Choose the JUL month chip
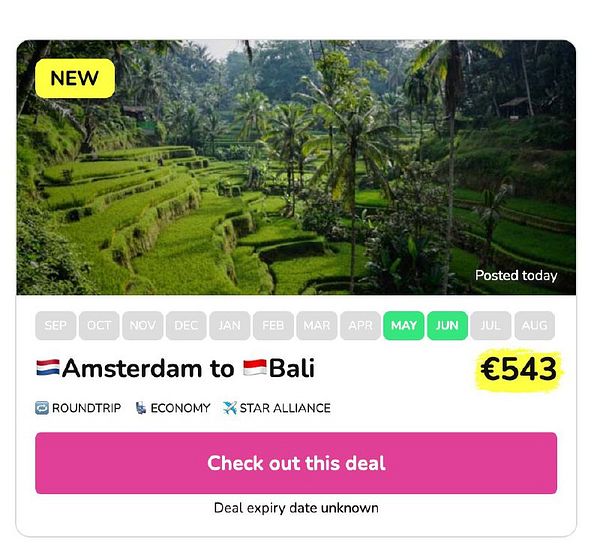Image resolution: width=600 pixels, height=560 pixels. coord(491,326)
